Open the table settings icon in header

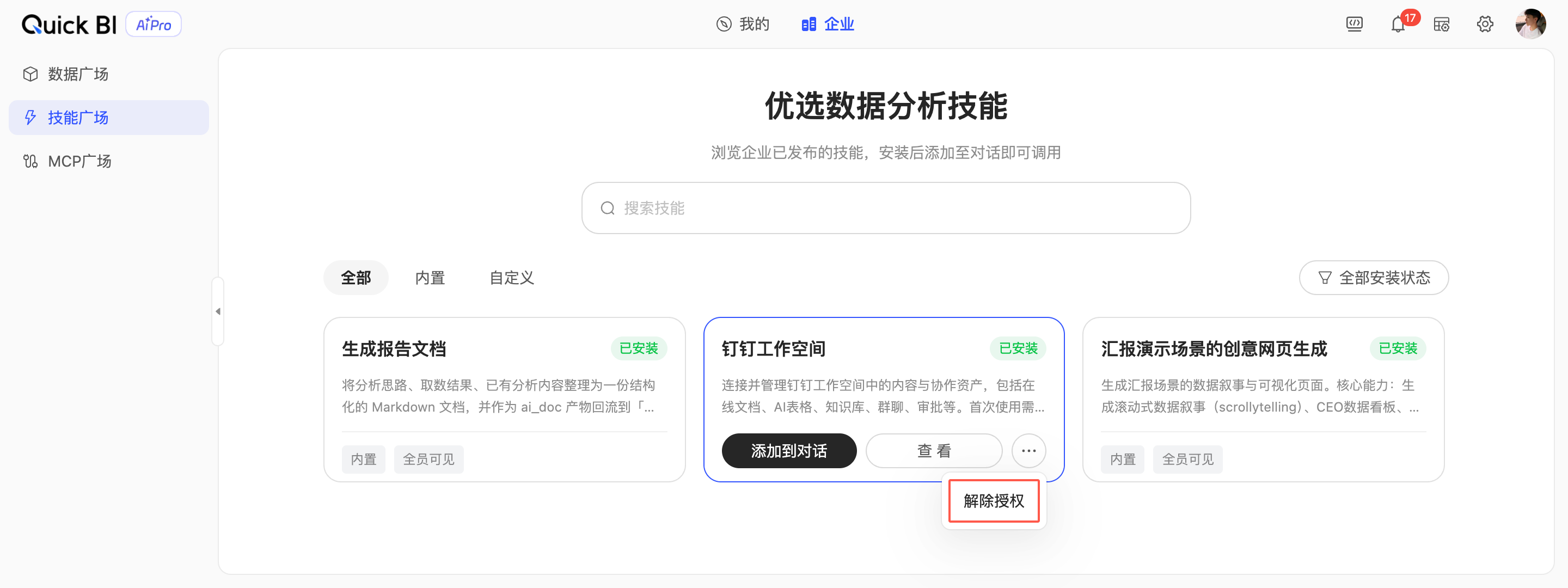pos(1441,24)
